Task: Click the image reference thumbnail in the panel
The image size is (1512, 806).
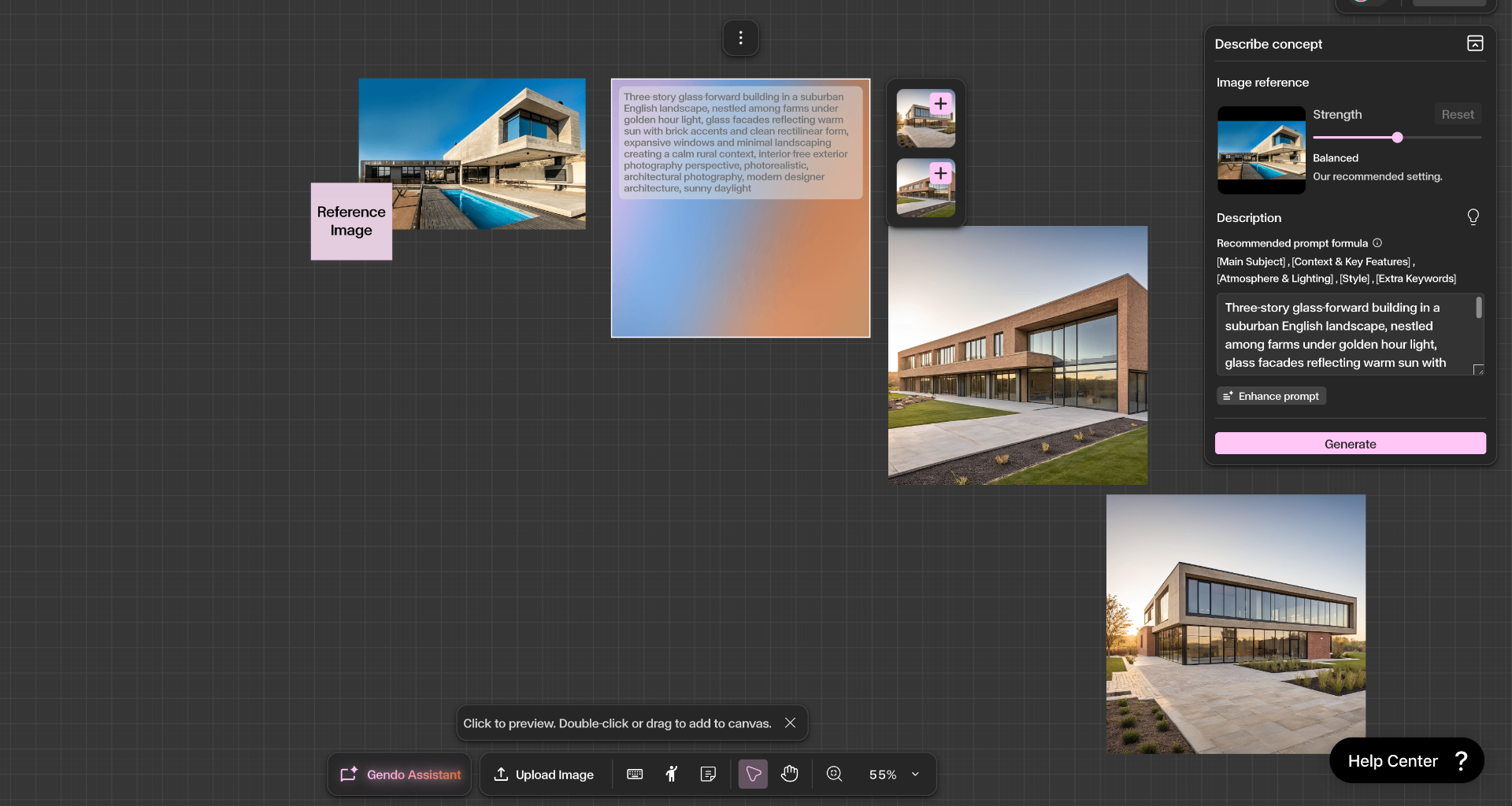Action: tap(1260, 150)
